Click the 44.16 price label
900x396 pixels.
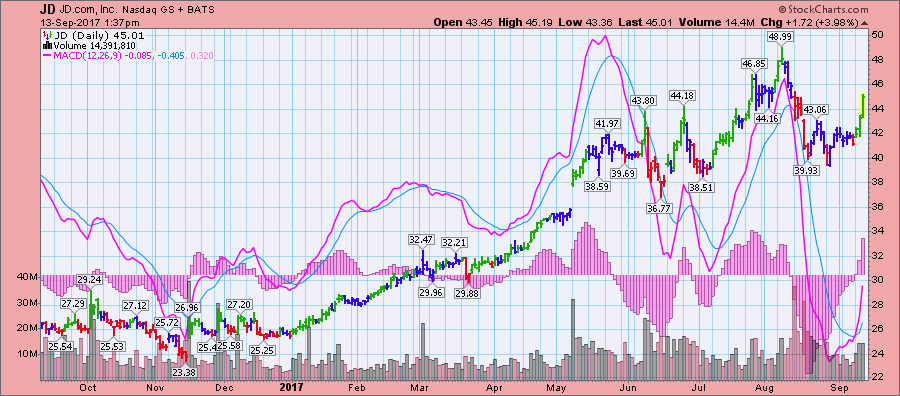pos(766,118)
